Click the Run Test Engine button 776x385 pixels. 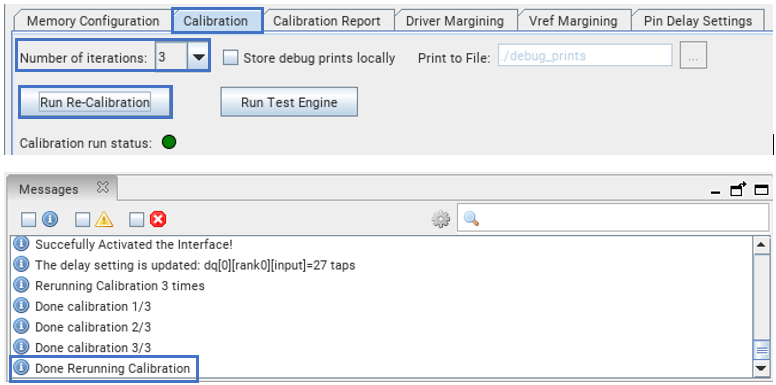tap(289, 102)
